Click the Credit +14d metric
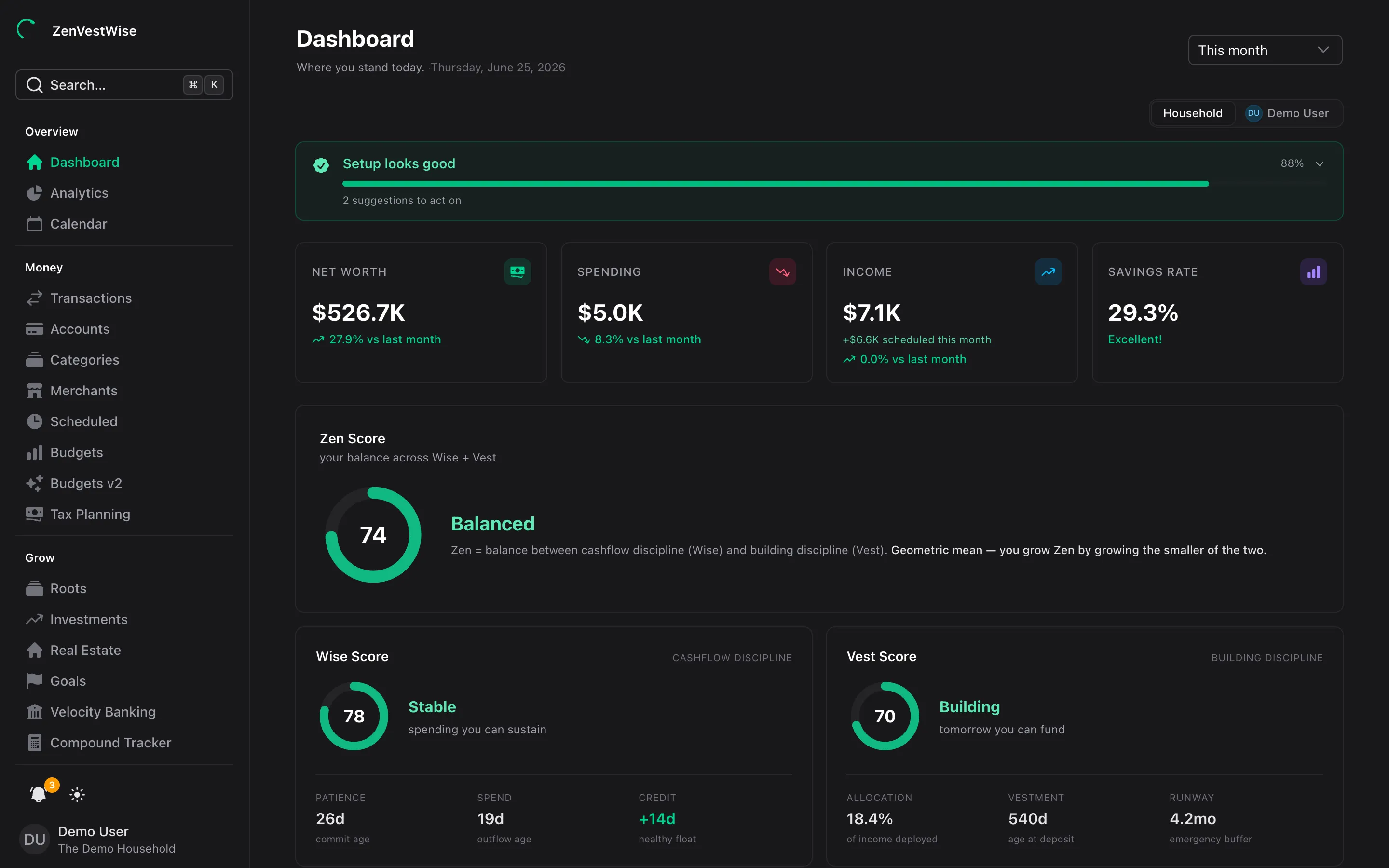 pos(667,818)
